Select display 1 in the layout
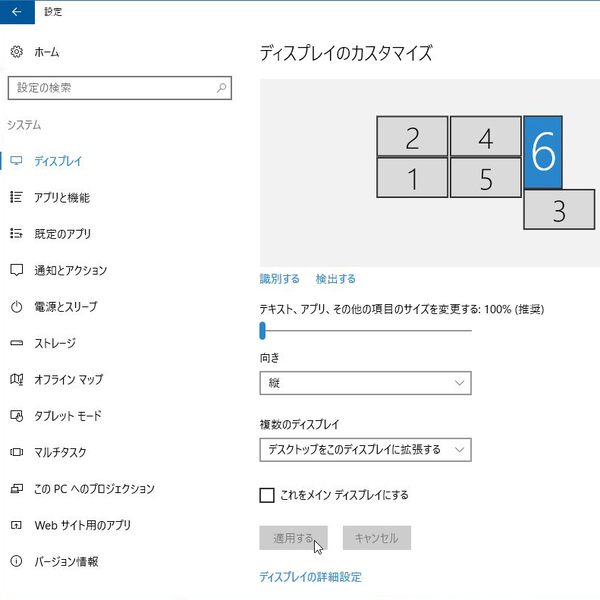Screen dimensions: 600x600 (412, 178)
